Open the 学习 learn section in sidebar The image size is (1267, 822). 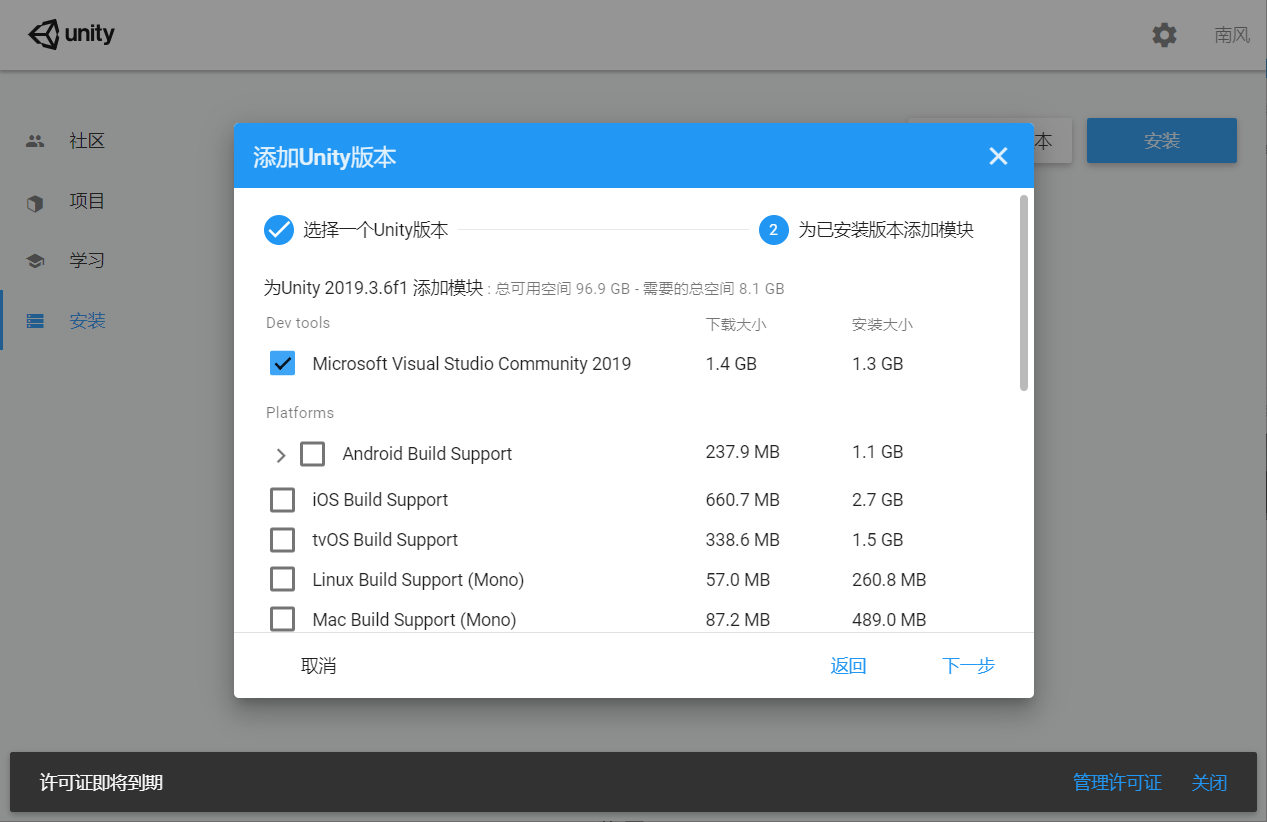86,260
